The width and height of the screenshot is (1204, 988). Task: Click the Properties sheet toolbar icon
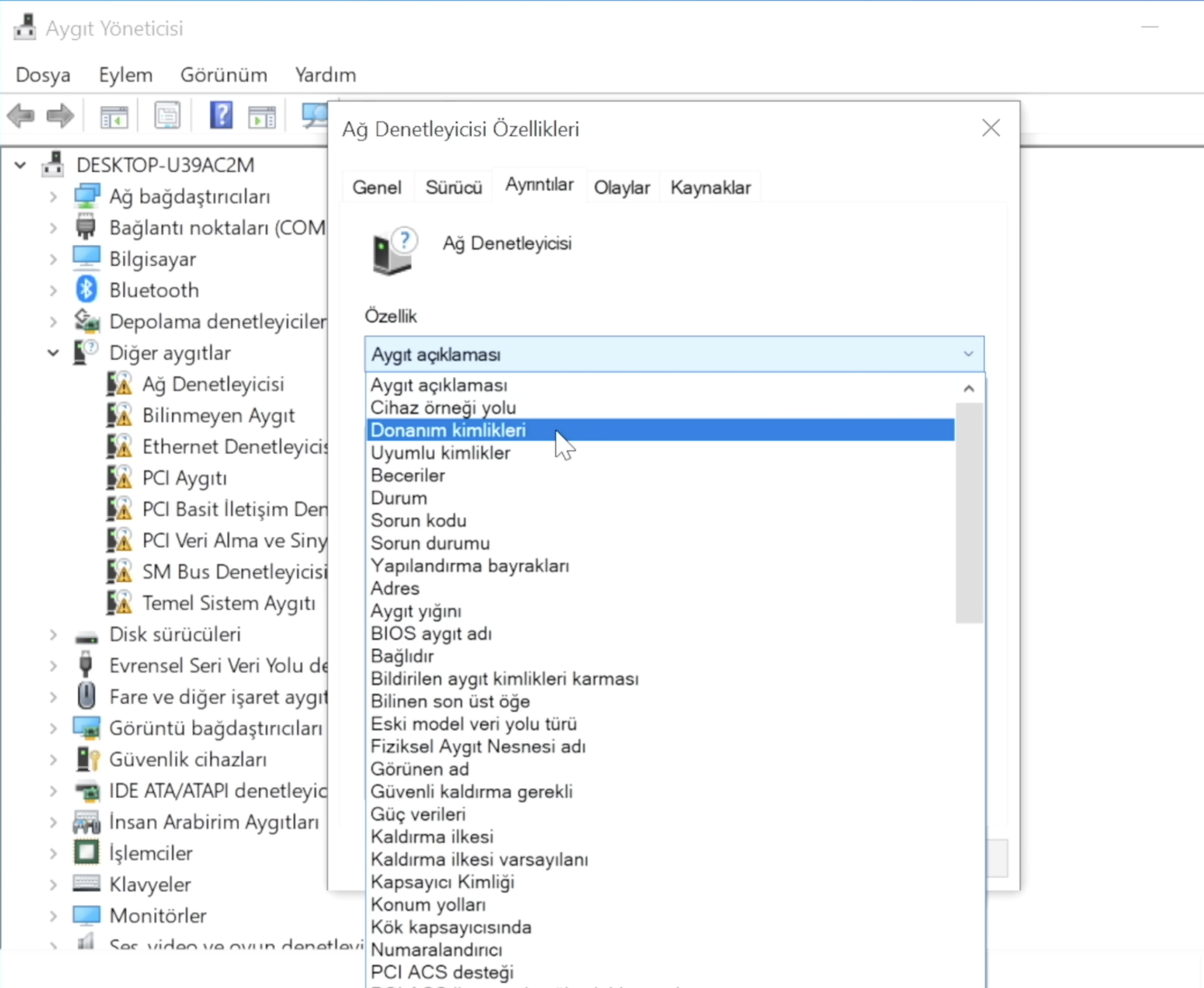pos(167,115)
